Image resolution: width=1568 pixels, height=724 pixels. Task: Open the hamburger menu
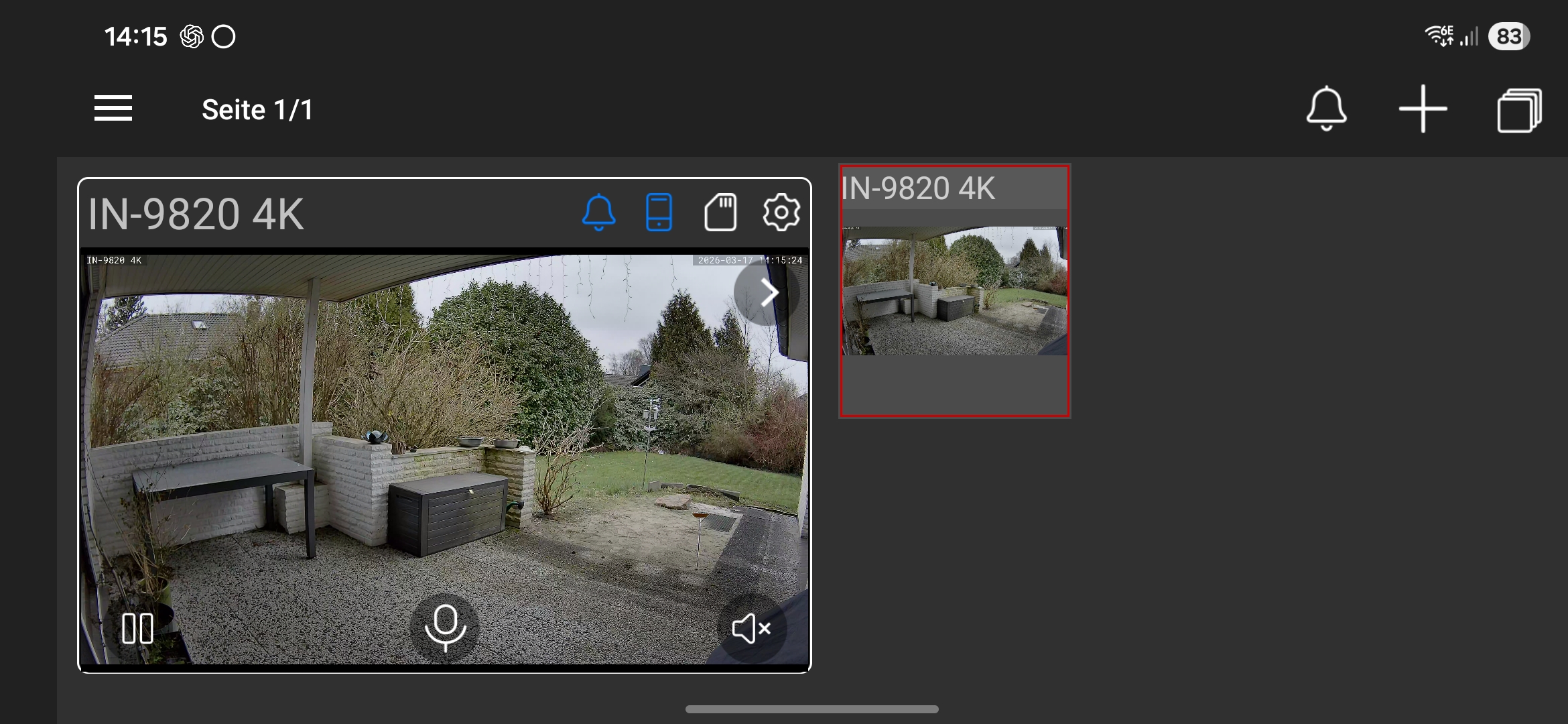[113, 109]
